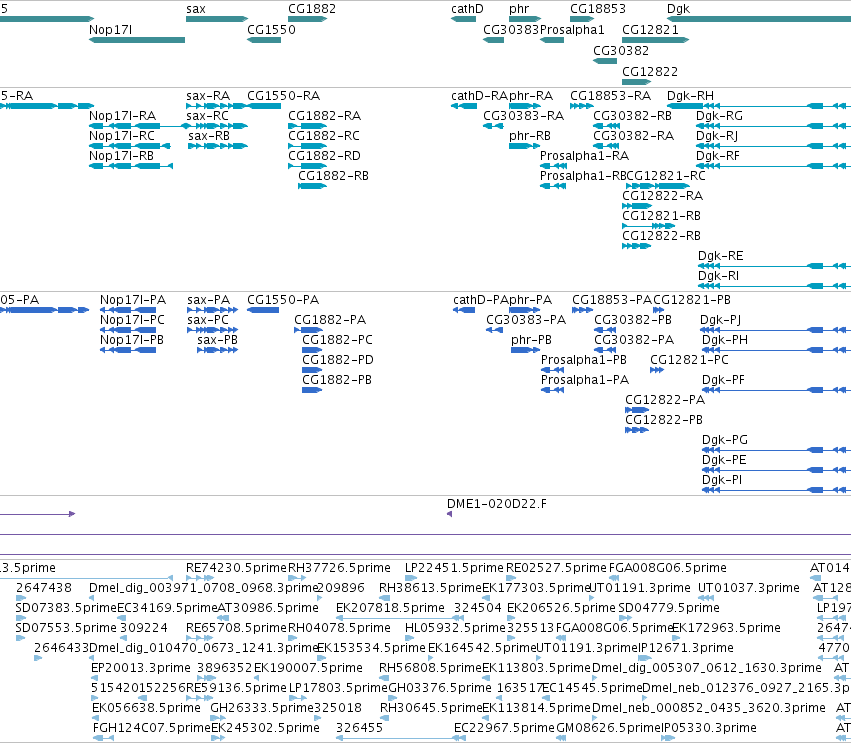The height and width of the screenshot is (743, 851).
Task: Click the GH26333.5prime EST label
Action: pos(262,707)
